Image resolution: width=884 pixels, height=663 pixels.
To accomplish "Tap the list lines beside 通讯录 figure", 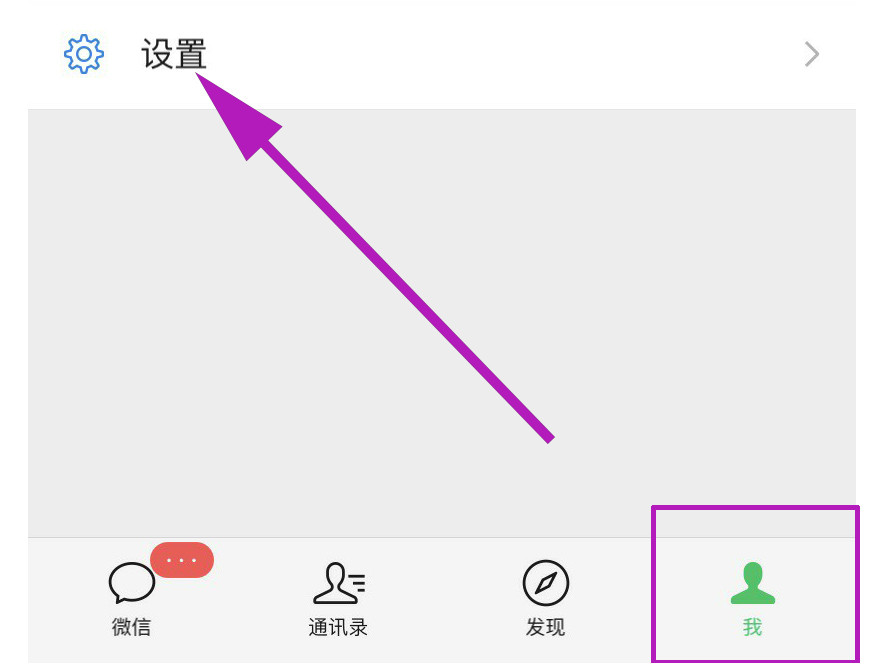I will pos(356,583).
